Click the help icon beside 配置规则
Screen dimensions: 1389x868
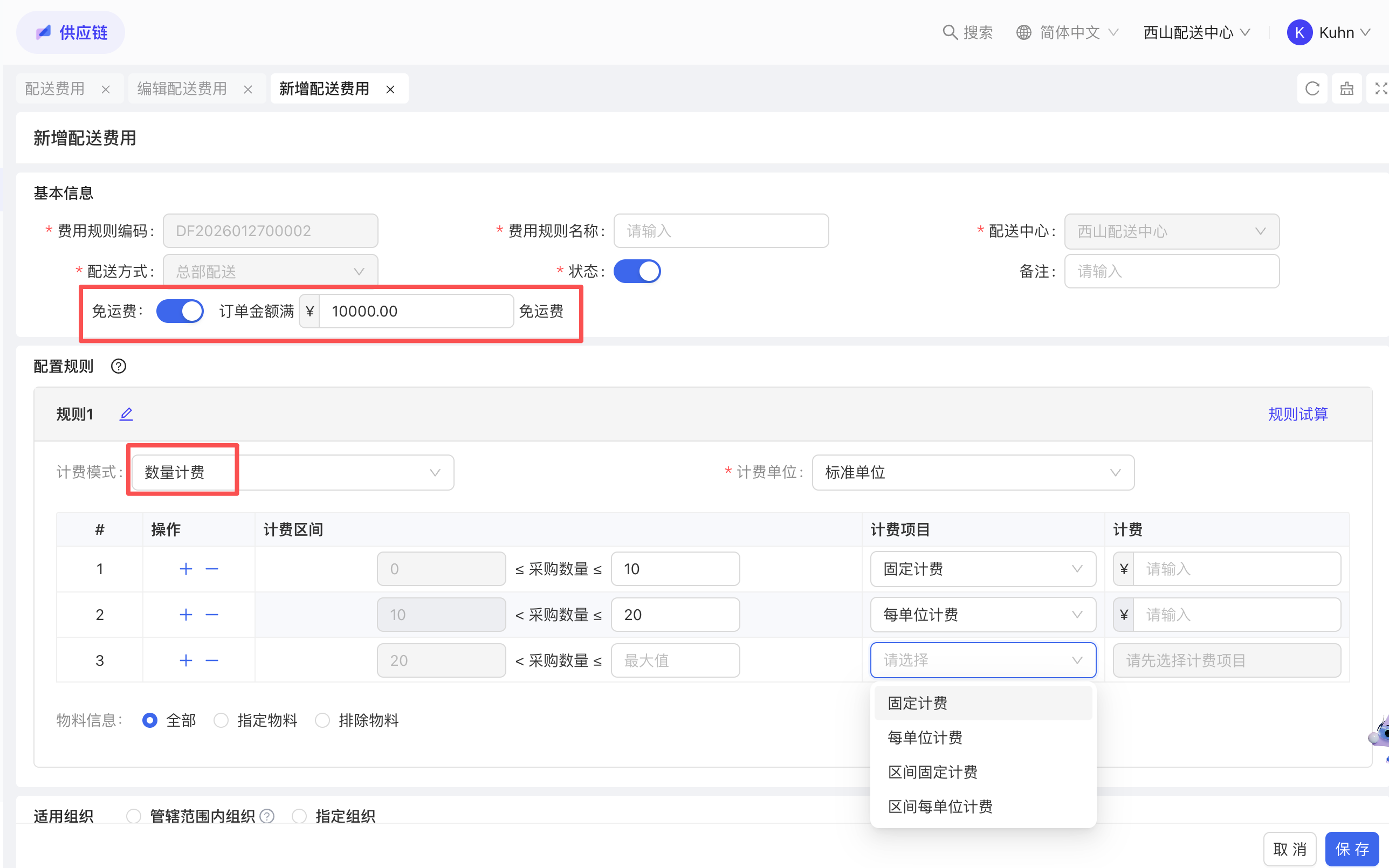pyautogui.click(x=118, y=366)
